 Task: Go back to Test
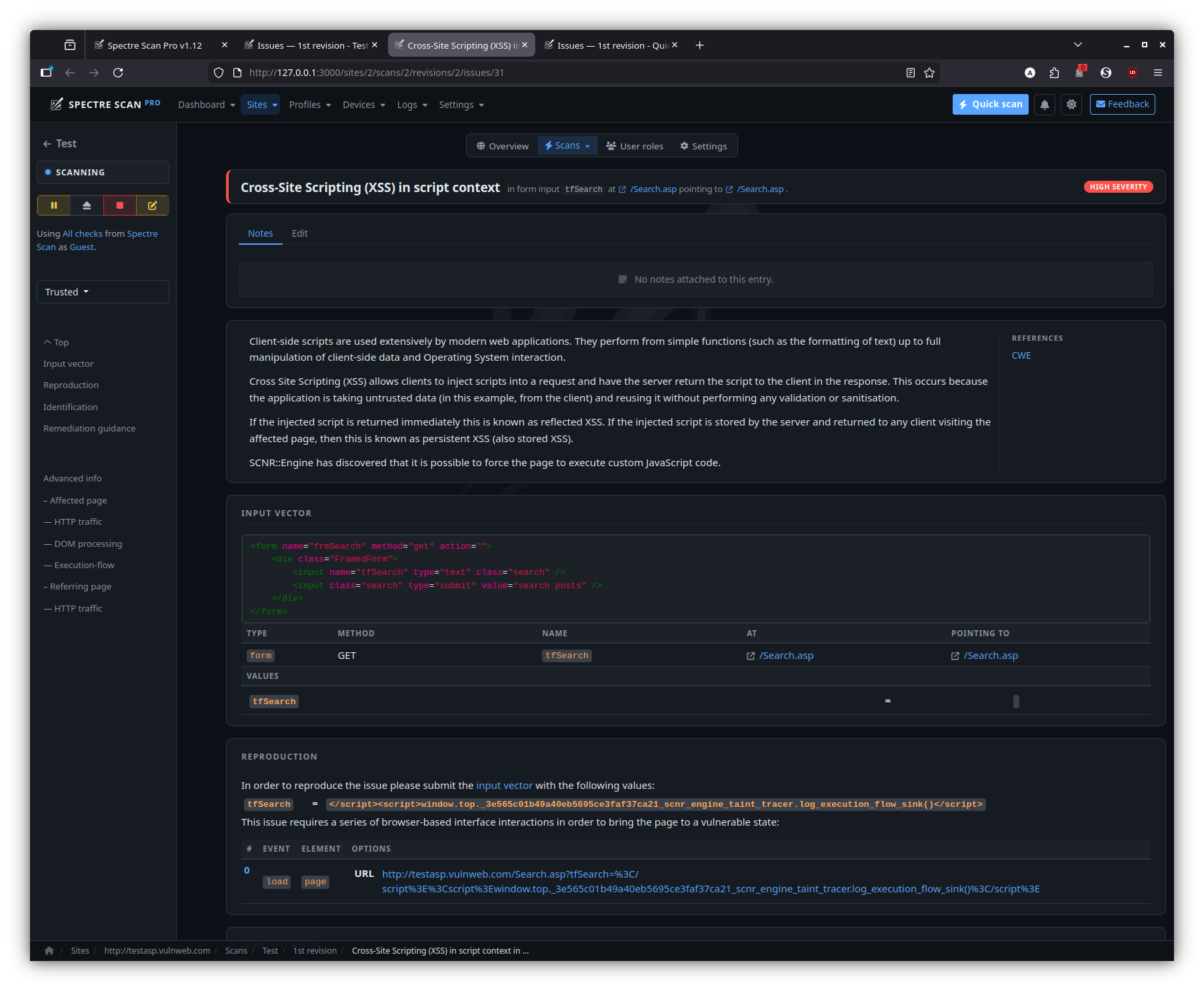[59, 143]
